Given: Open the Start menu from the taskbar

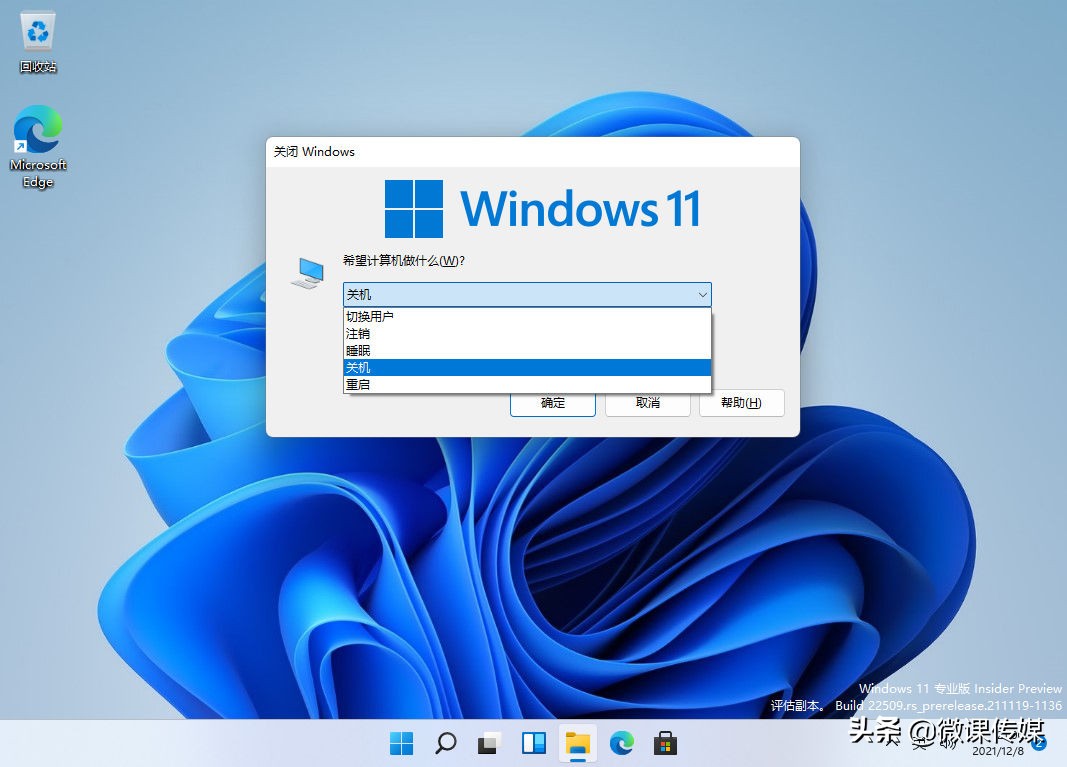Looking at the screenshot, I should coord(400,743).
